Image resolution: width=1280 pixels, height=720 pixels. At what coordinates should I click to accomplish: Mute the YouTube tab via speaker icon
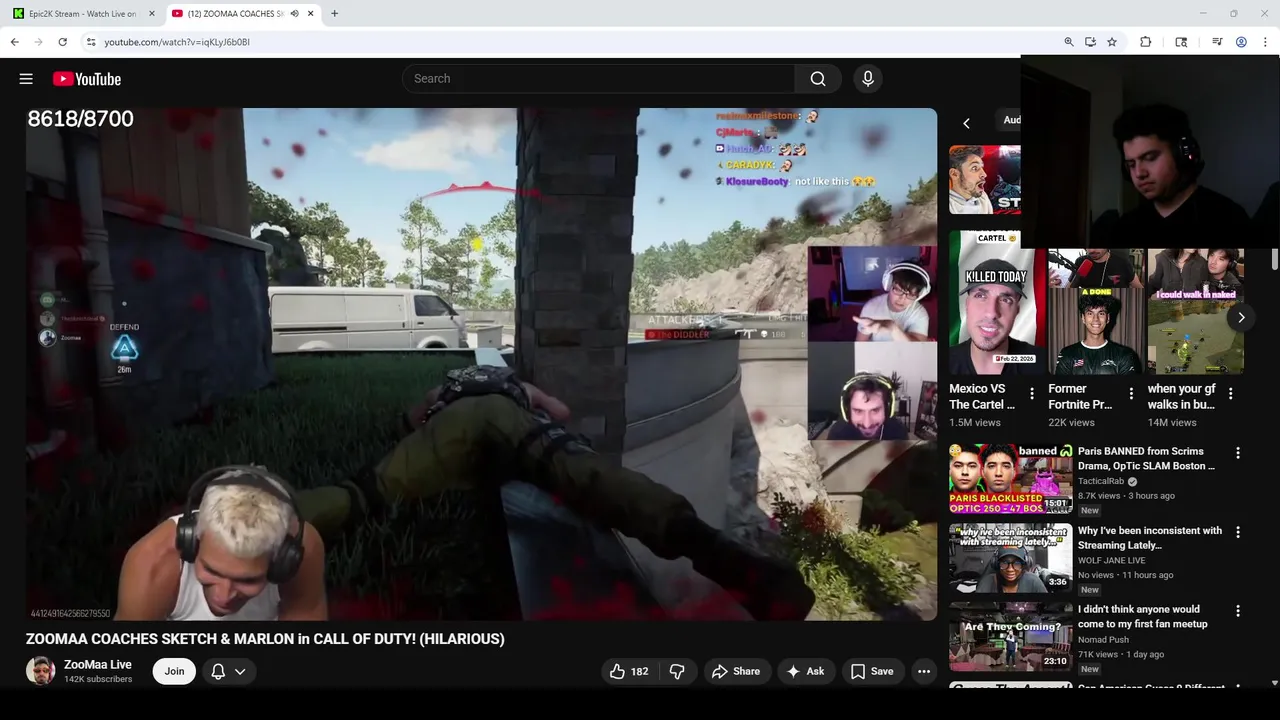tap(294, 14)
